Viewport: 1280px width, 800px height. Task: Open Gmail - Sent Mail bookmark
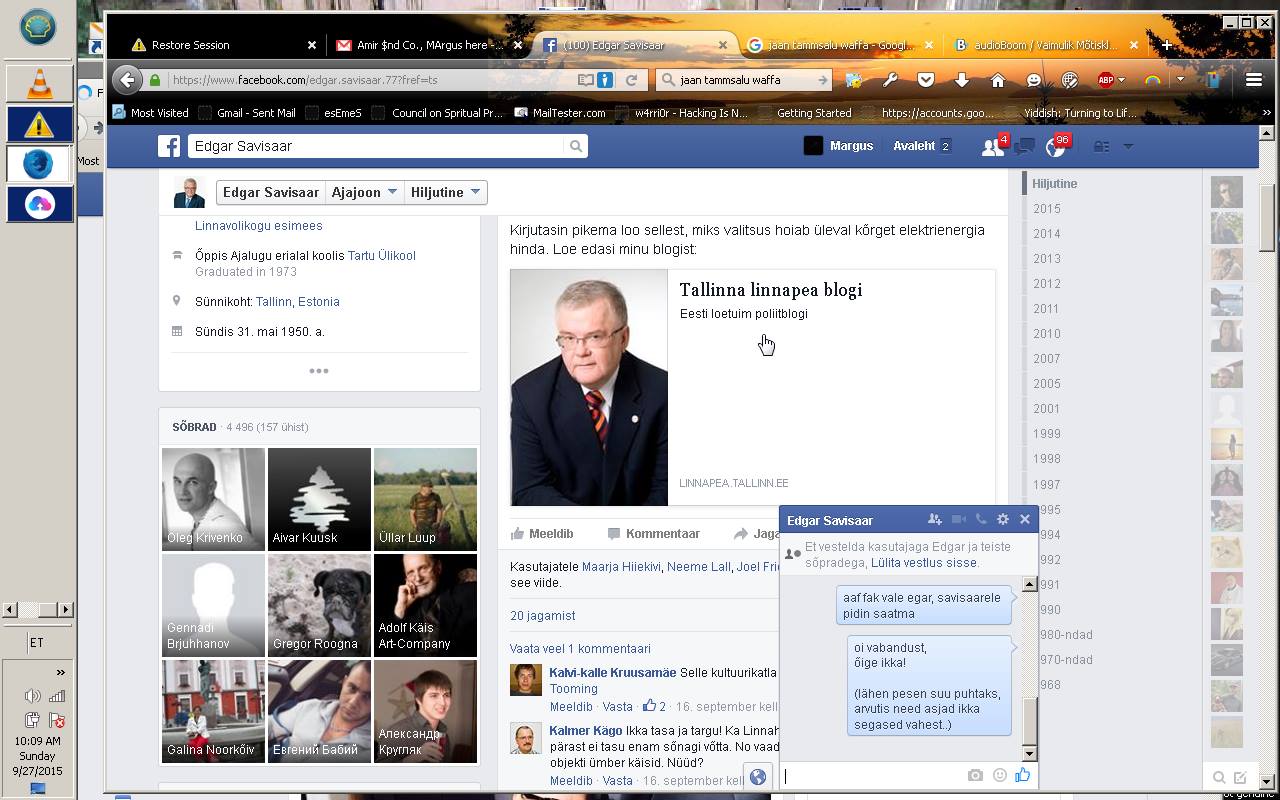pos(247,113)
